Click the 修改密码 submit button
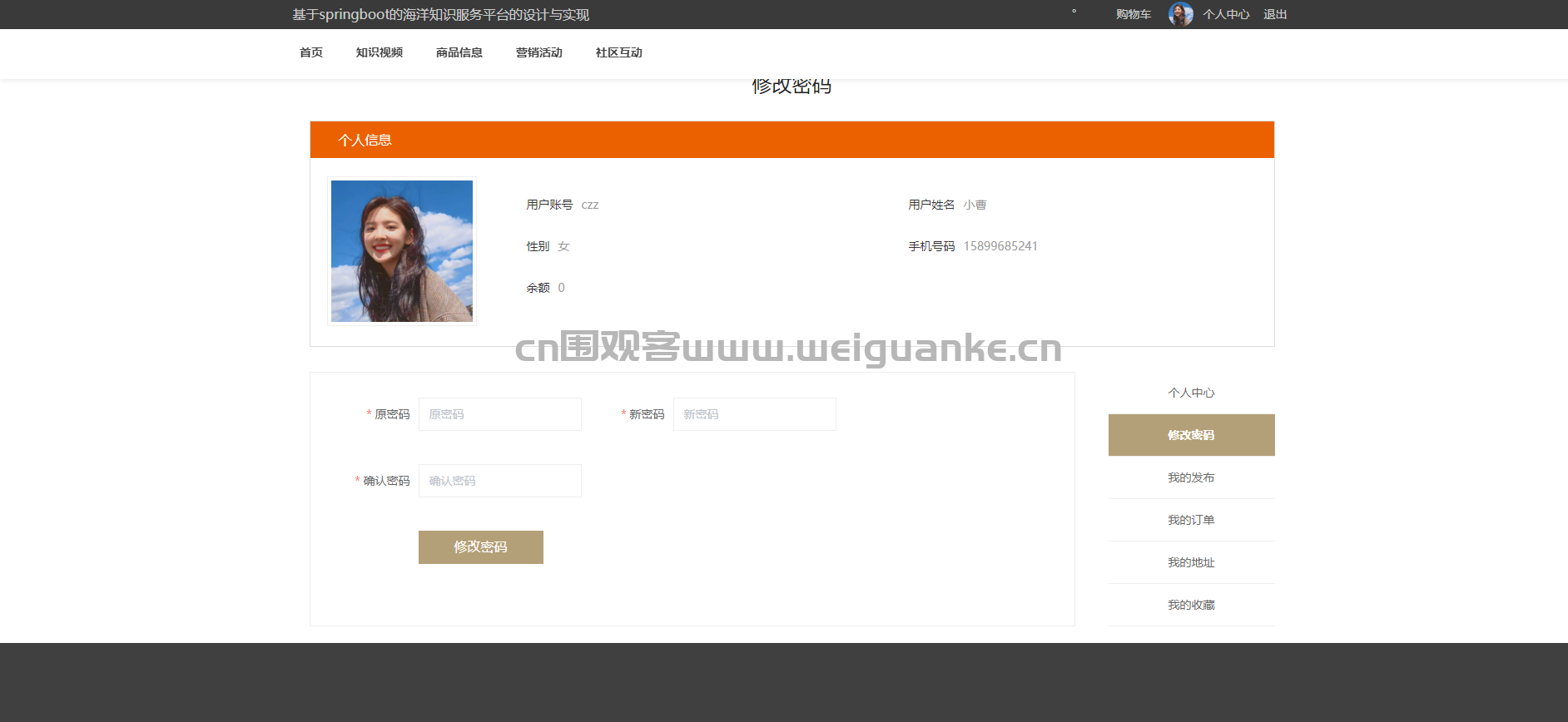Image resolution: width=1568 pixels, height=722 pixels. click(x=481, y=547)
